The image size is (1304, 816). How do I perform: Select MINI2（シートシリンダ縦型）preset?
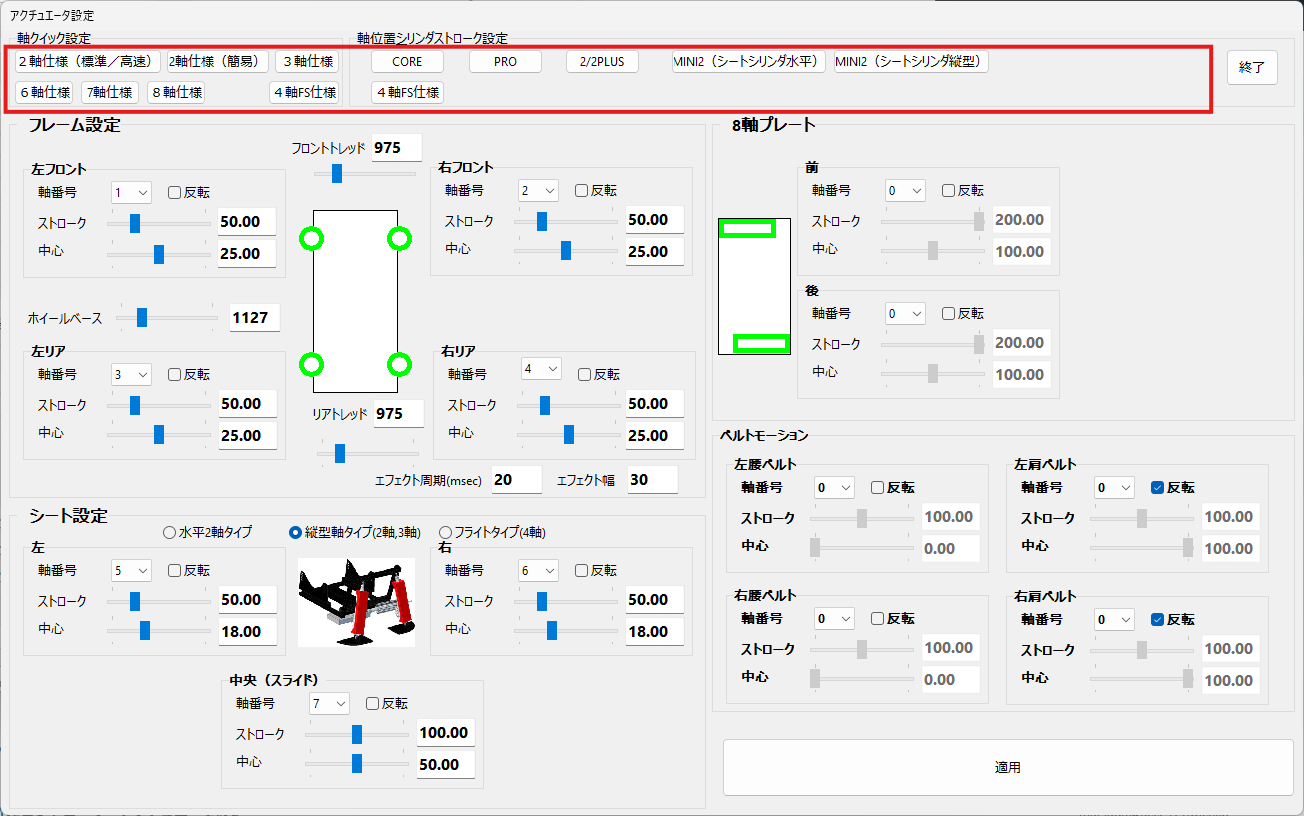[911, 62]
